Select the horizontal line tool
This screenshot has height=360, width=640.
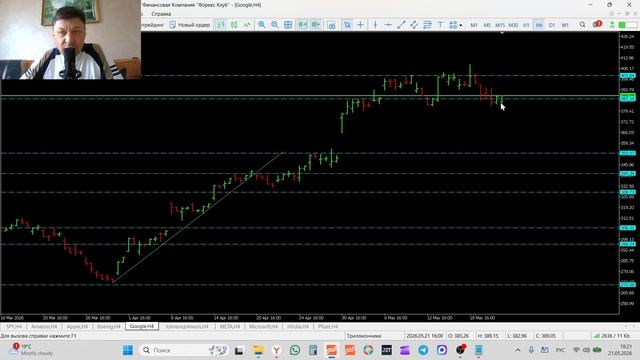(x=388, y=25)
